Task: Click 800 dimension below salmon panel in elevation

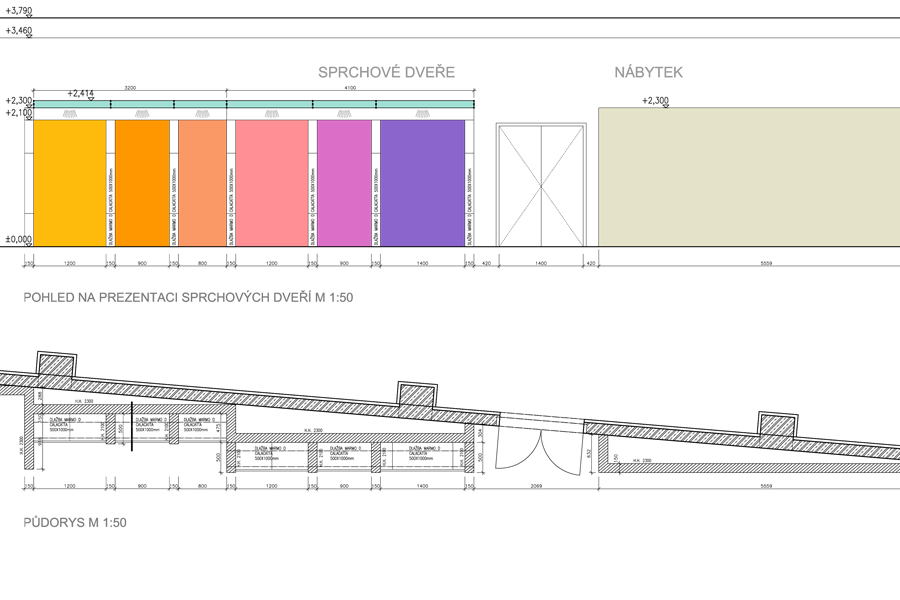Action: pyautogui.click(x=202, y=264)
